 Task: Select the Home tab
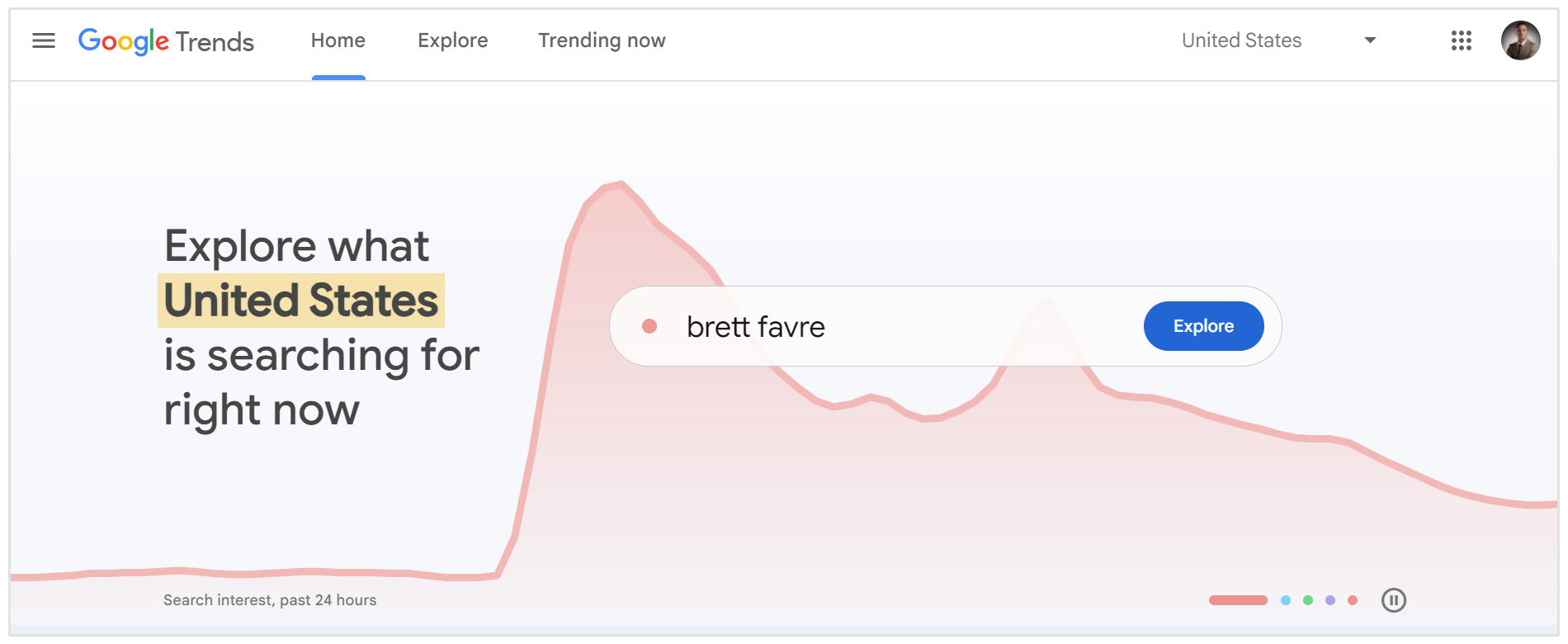pos(338,40)
